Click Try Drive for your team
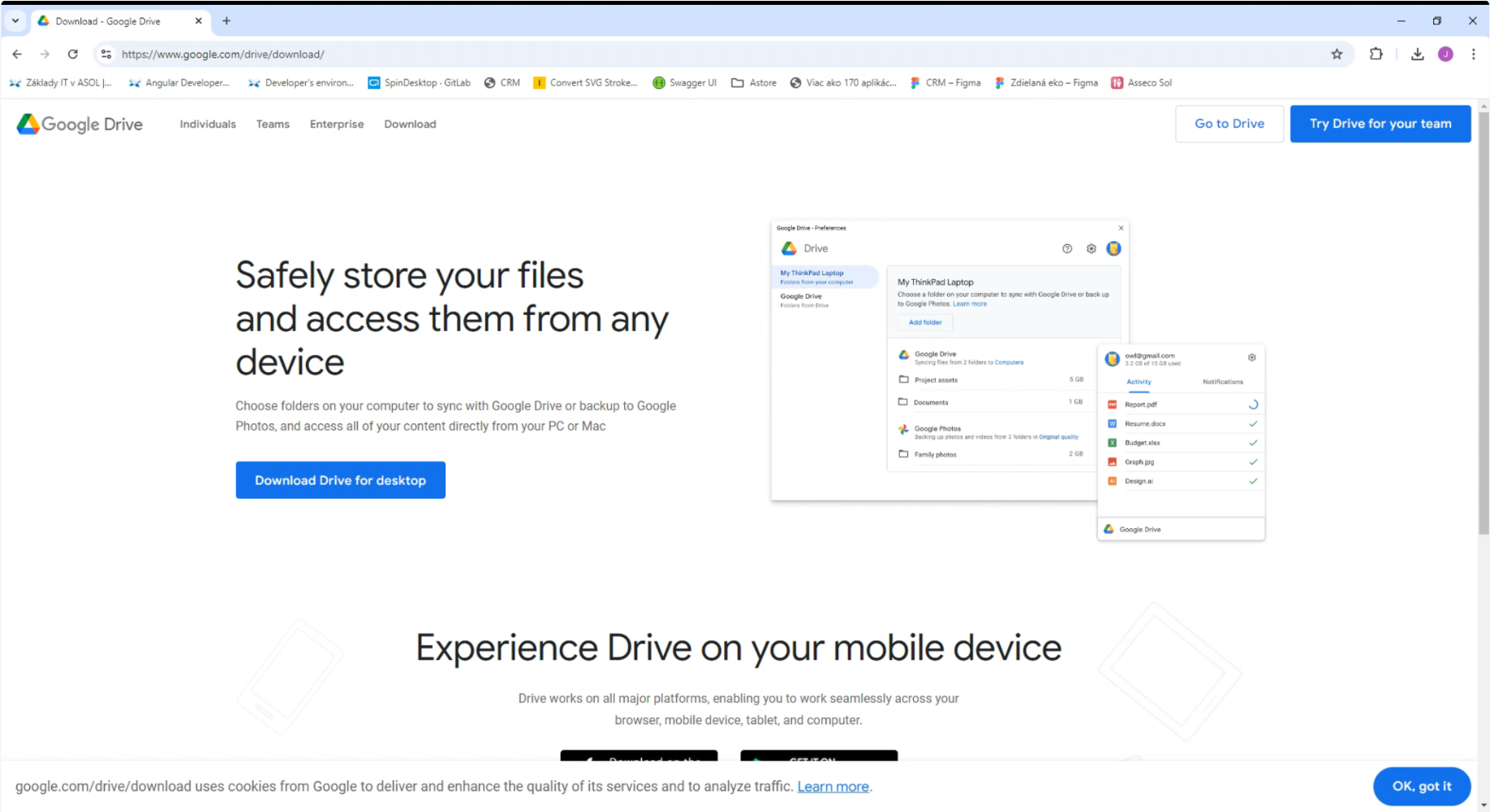The image size is (1490, 812). point(1380,123)
